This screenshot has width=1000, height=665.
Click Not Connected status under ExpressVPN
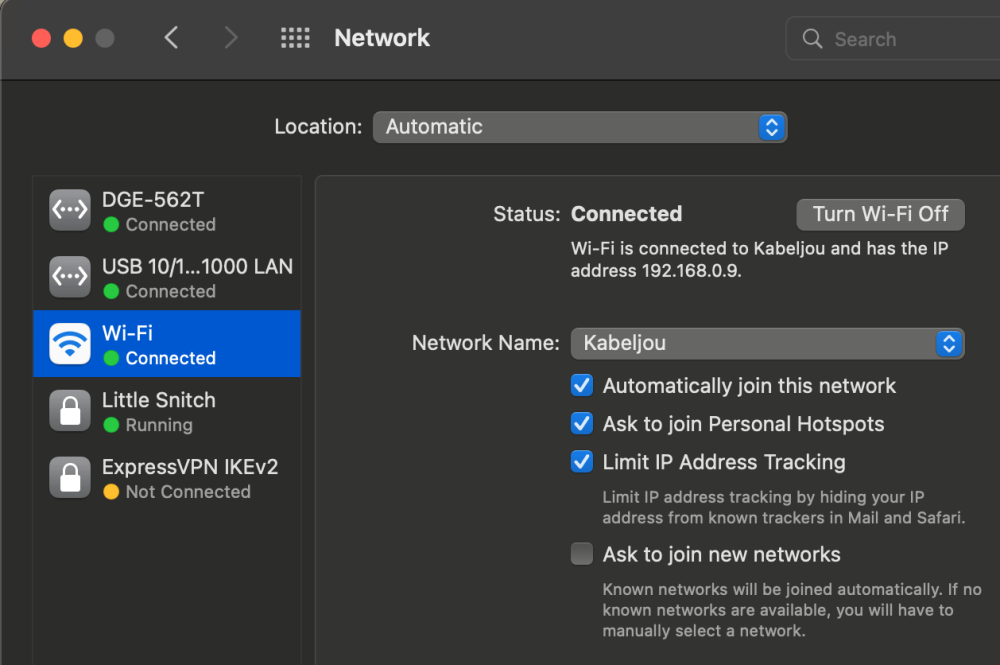click(188, 492)
